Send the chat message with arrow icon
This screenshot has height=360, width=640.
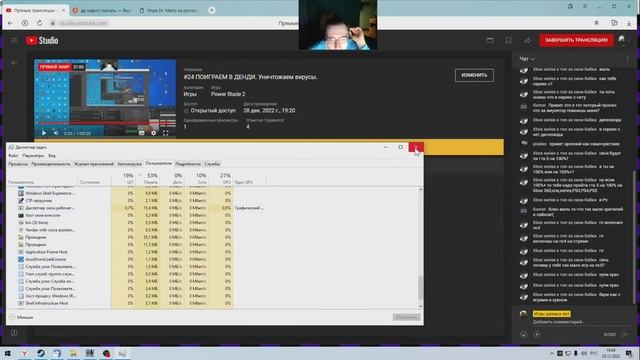coord(625,334)
